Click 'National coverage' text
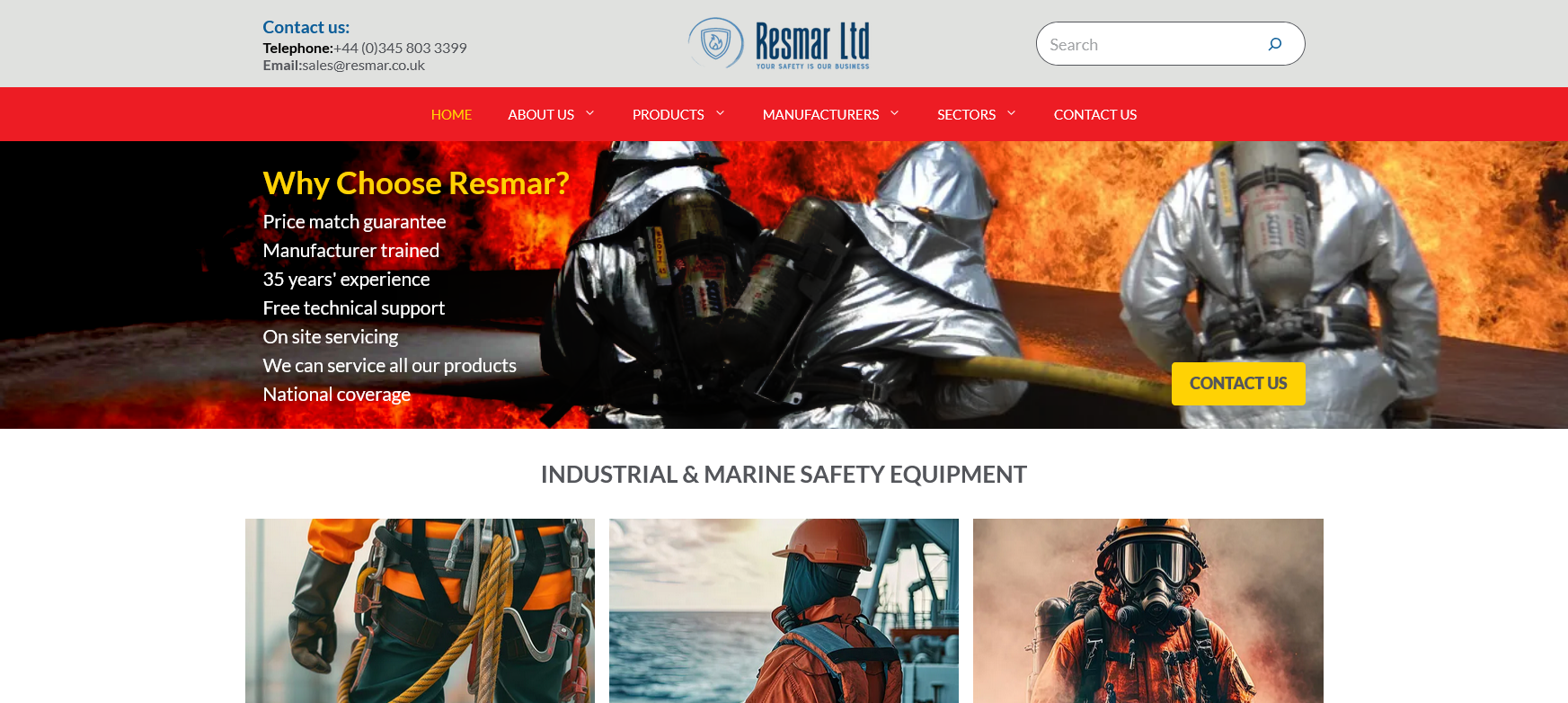This screenshot has width=1568, height=703. tap(336, 395)
